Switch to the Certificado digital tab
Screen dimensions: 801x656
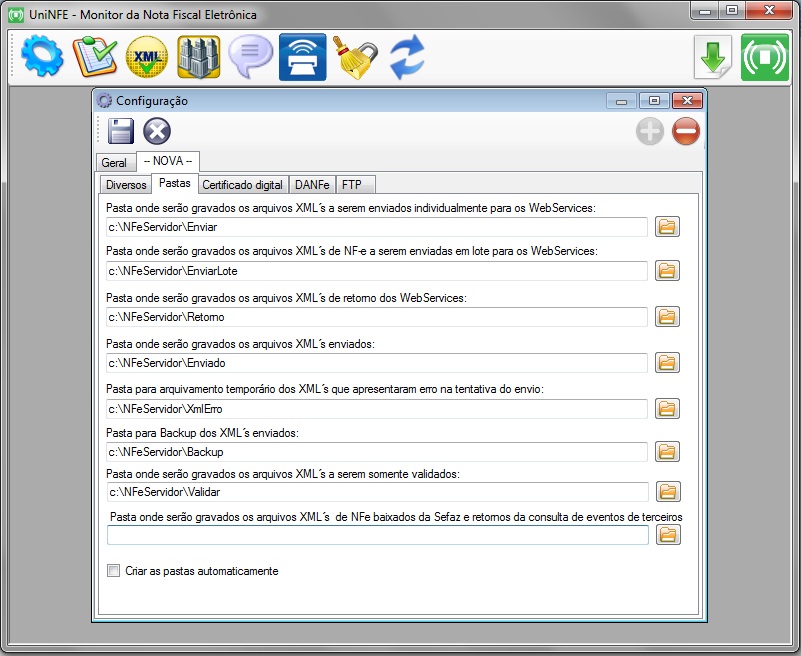[243, 184]
